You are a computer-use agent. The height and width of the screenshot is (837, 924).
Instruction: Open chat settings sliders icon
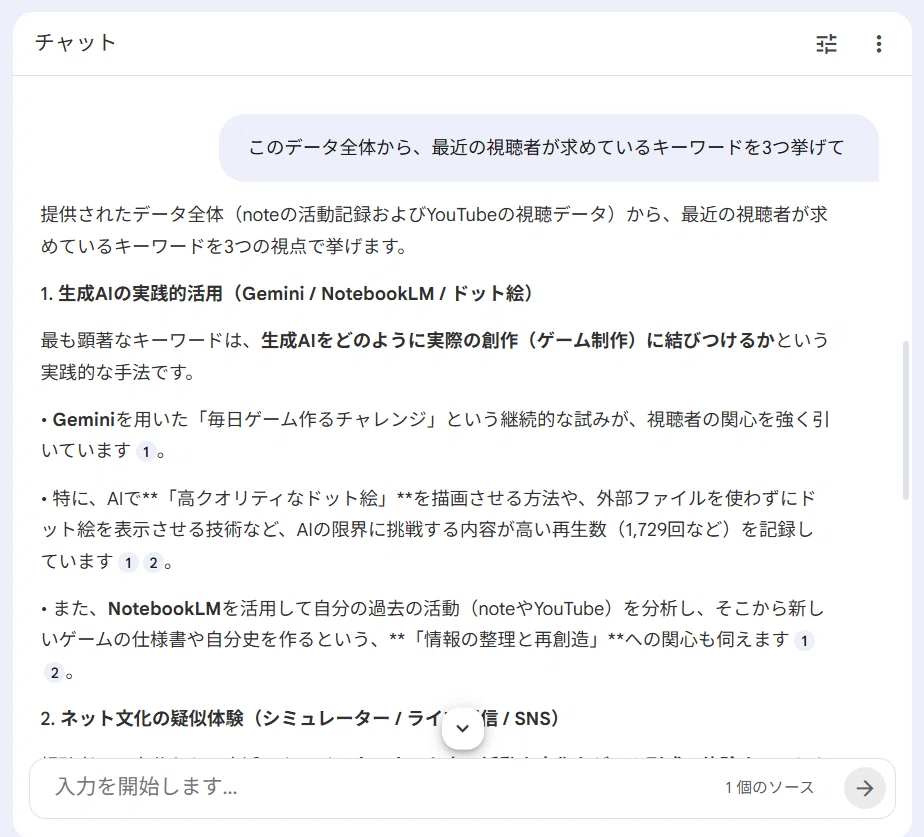tap(826, 44)
